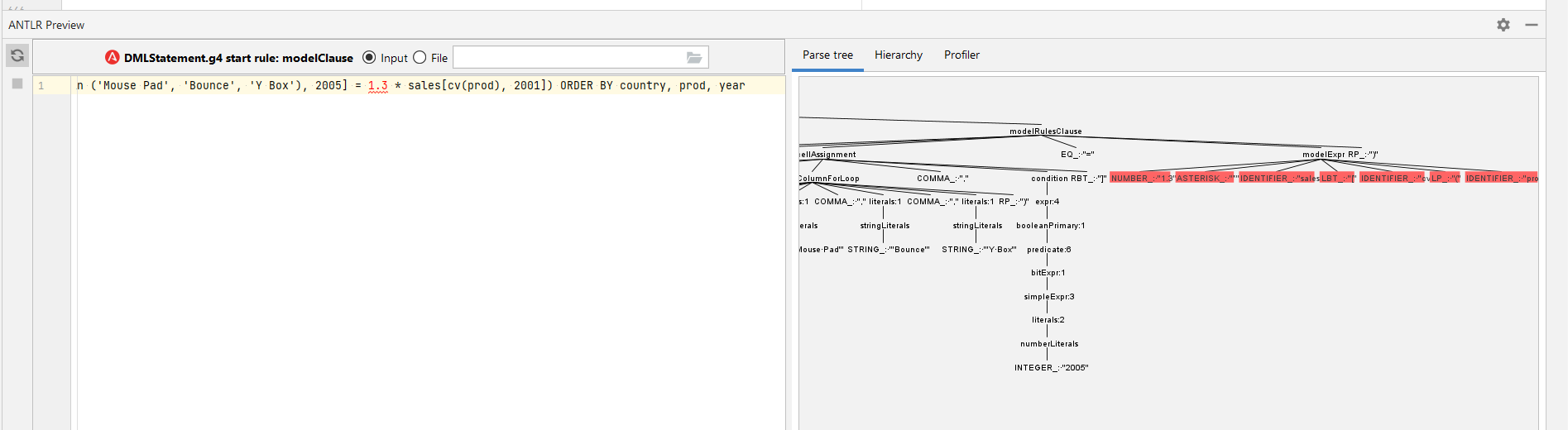Select the RP_ ")" node beside modelExpr
Viewport: 1568px width, 430px height.
coord(1363,155)
